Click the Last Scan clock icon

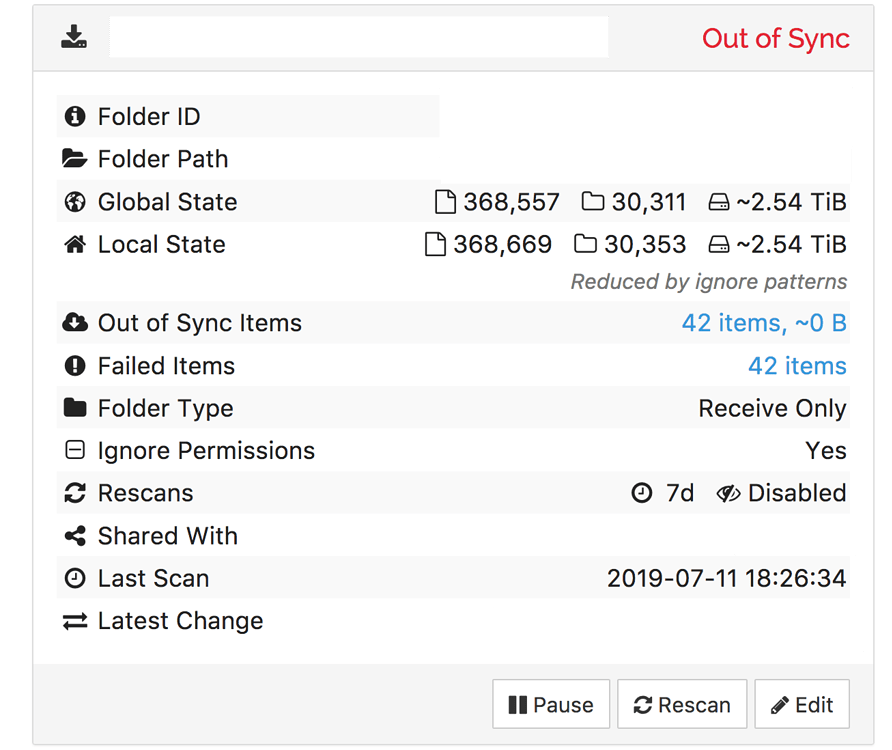tap(75, 578)
